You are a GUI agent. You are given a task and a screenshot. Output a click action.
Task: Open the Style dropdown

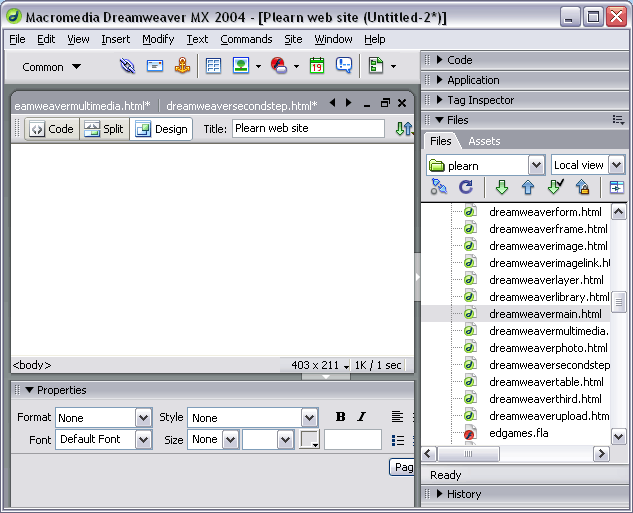pos(309,417)
